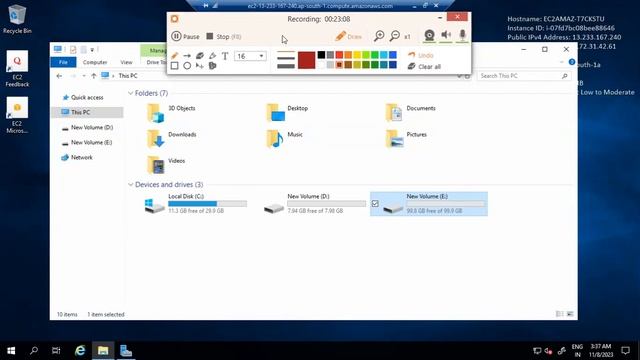
Task: Open Internet Explorer from the taskbar
Action: tap(80, 351)
